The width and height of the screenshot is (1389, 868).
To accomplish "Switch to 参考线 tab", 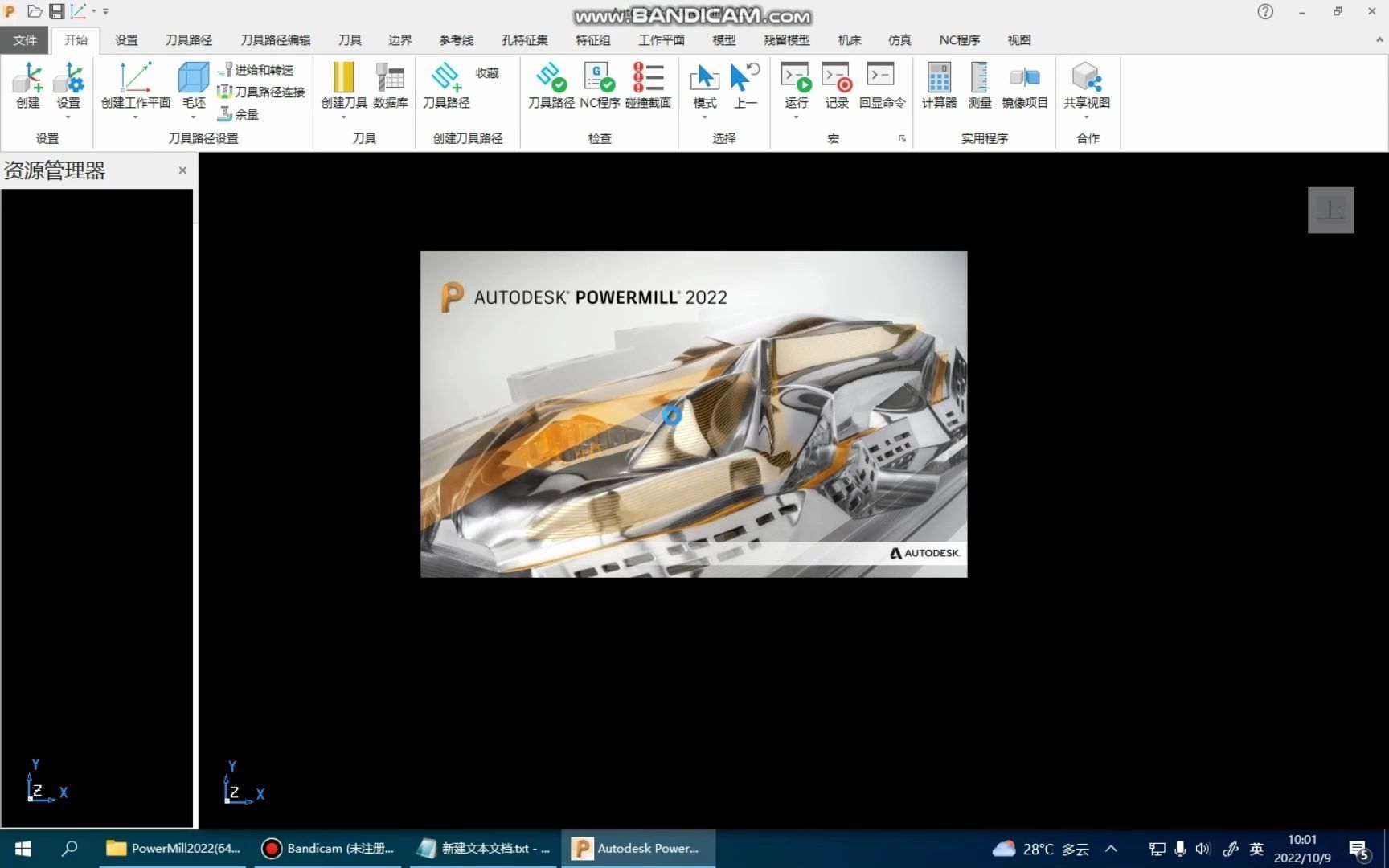I will pyautogui.click(x=457, y=40).
